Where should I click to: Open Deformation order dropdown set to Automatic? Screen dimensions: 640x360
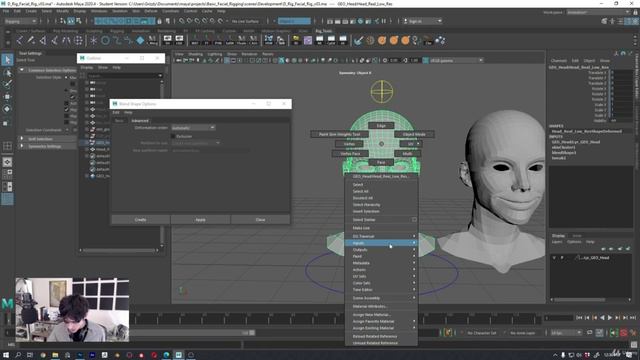coord(193,128)
